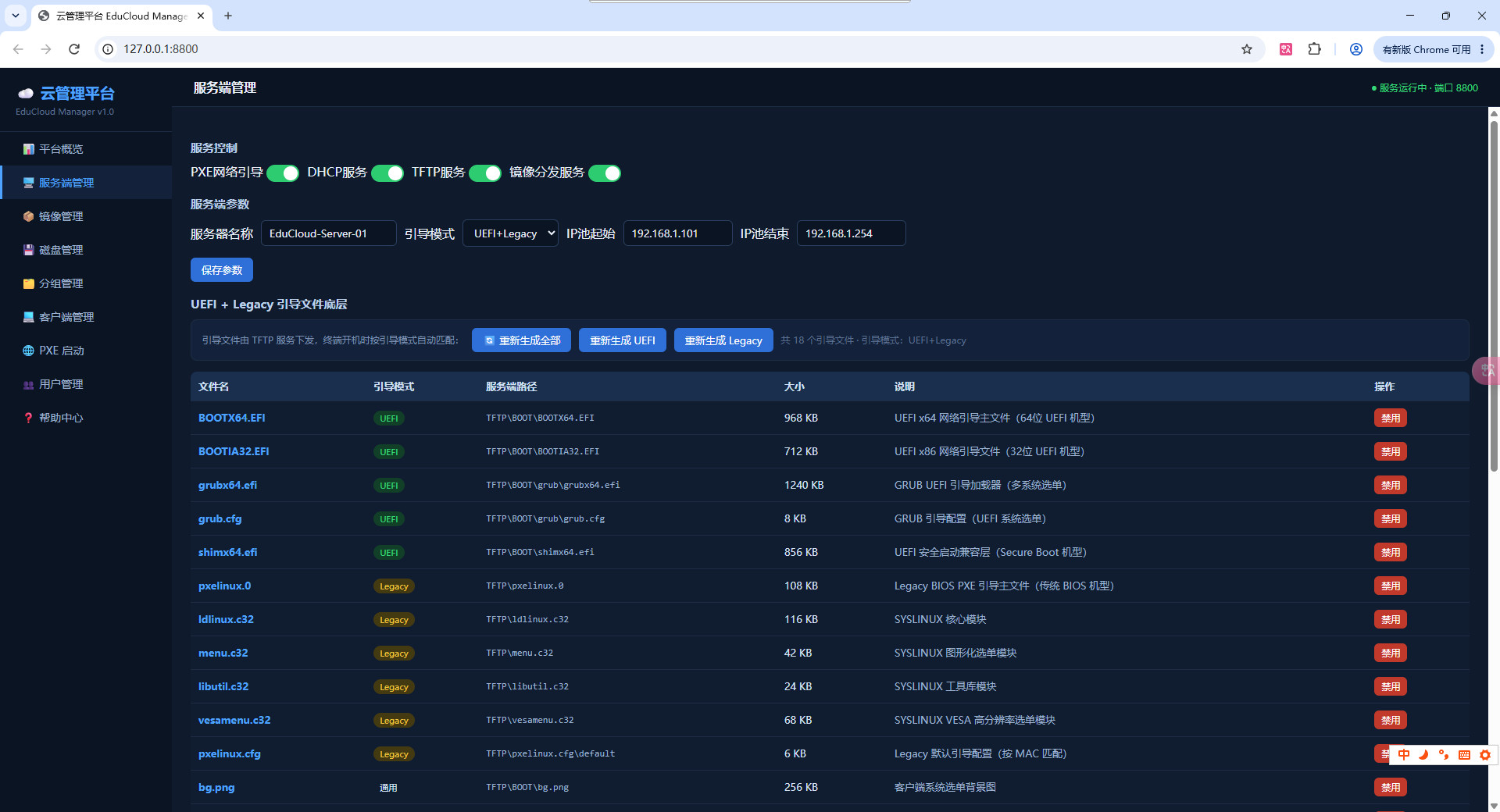The image size is (1500, 812).
Task: Open 平台概览 in the sidebar
Action: [x=86, y=149]
